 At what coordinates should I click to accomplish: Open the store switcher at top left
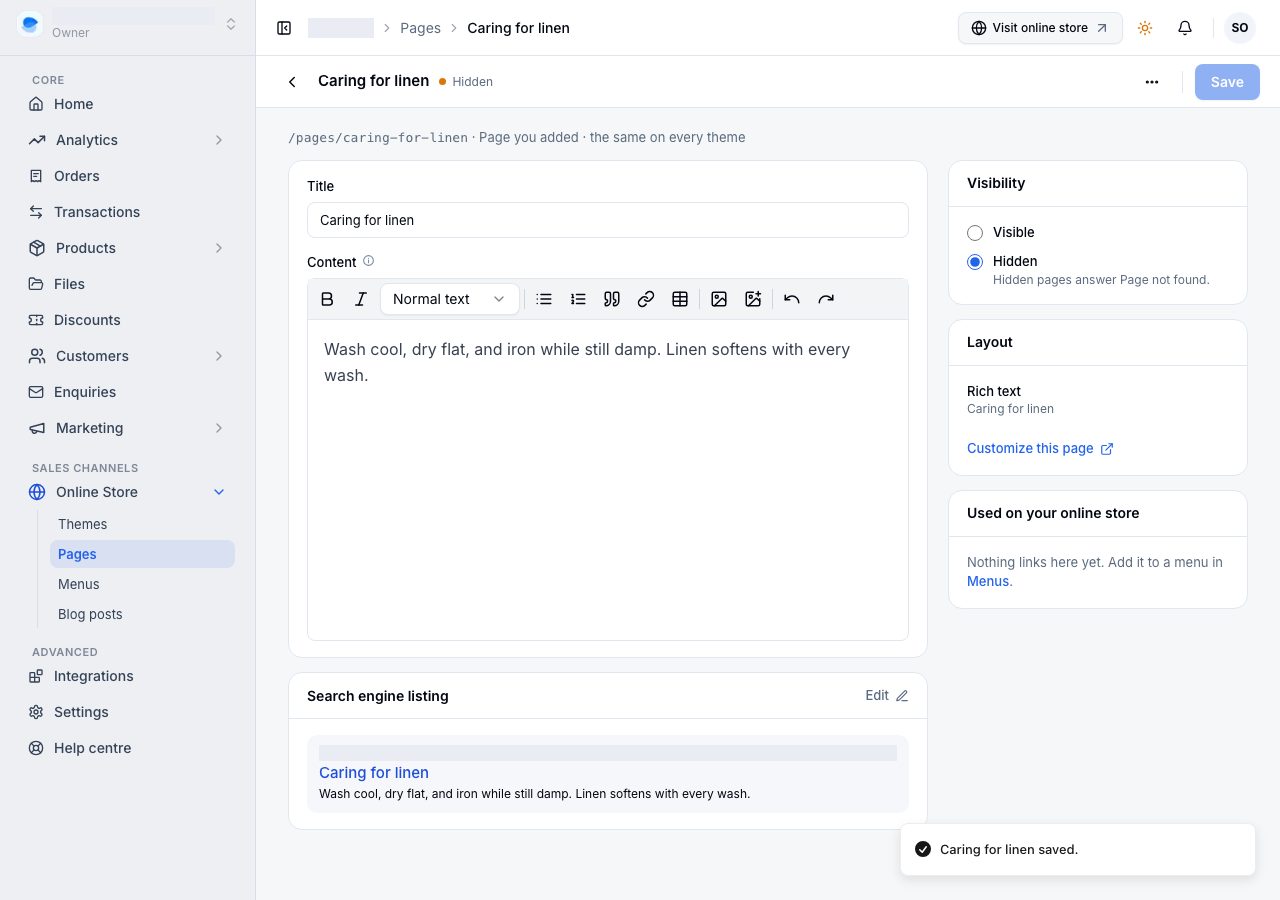coord(128,24)
